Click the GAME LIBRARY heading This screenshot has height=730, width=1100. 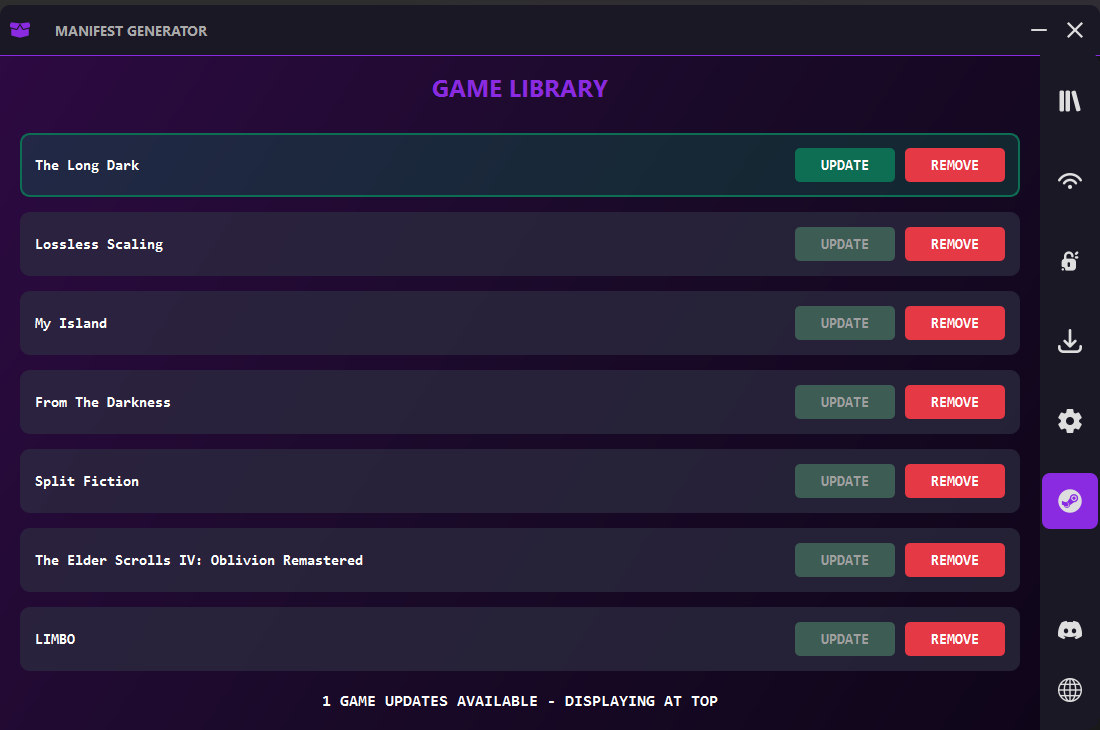click(x=519, y=89)
